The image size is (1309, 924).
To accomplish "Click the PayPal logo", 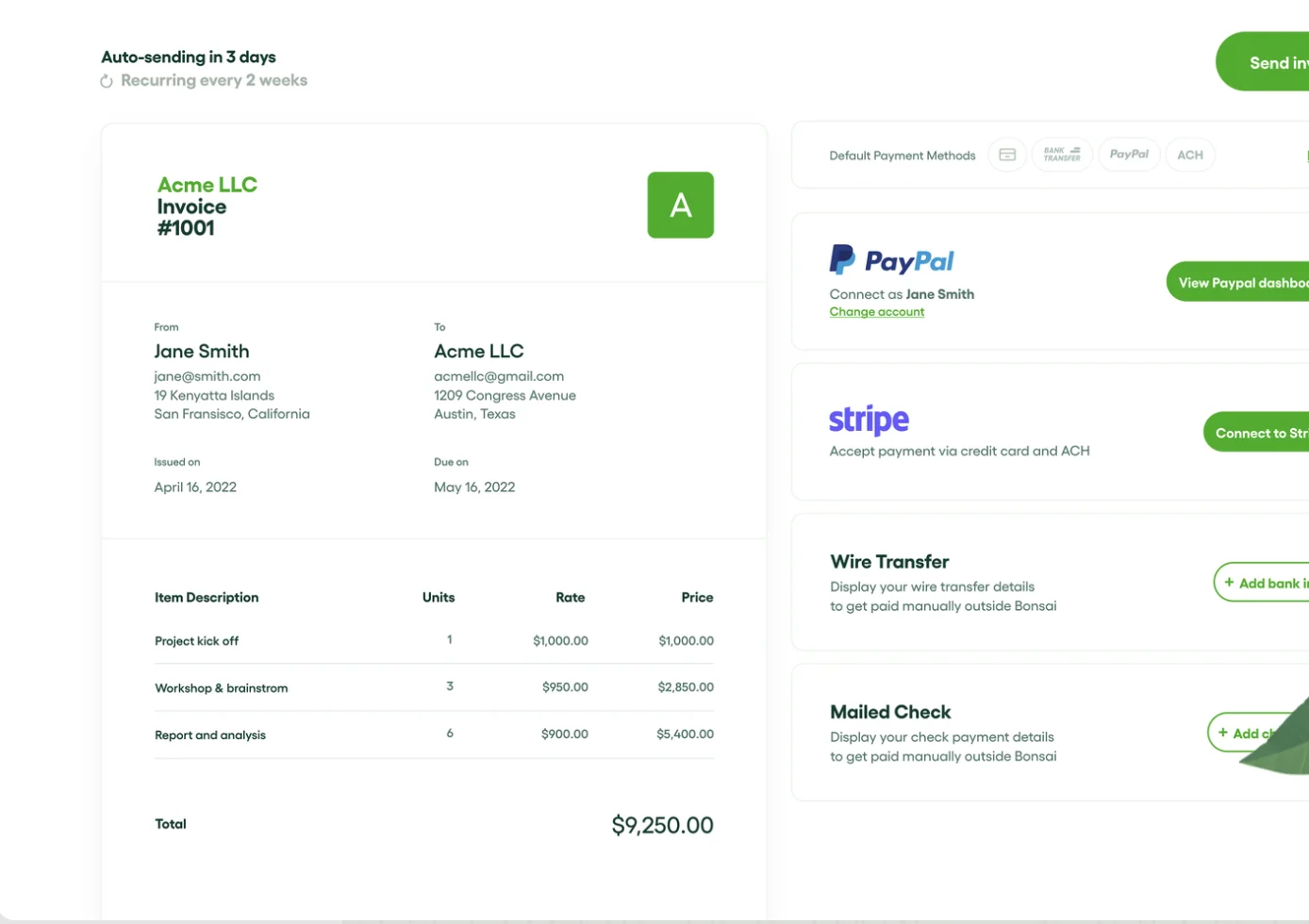I will click(892, 260).
